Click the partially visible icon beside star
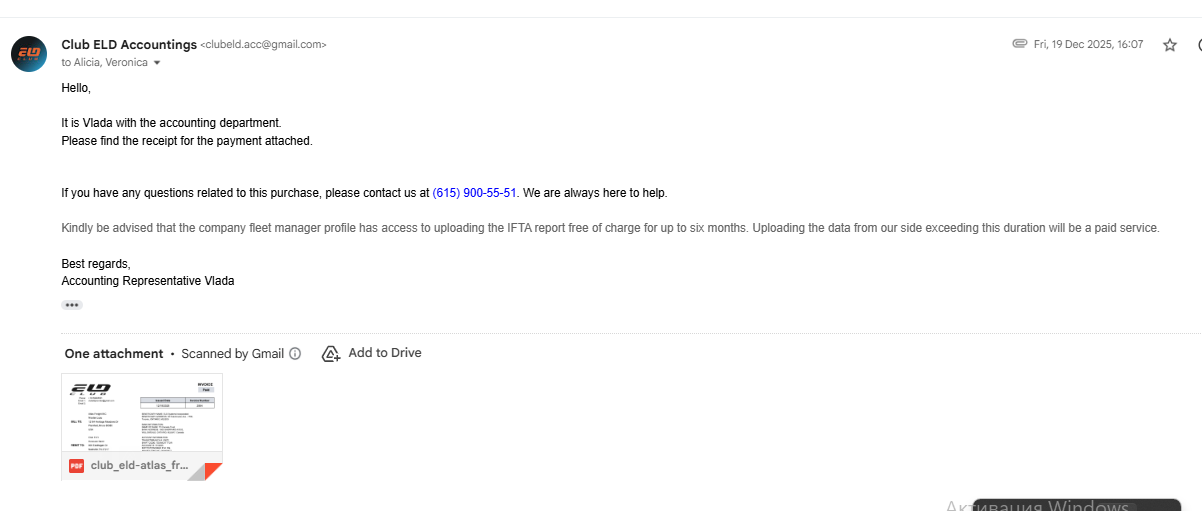This screenshot has width=1202, height=511. pyautogui.click(x=1198, y=45)
